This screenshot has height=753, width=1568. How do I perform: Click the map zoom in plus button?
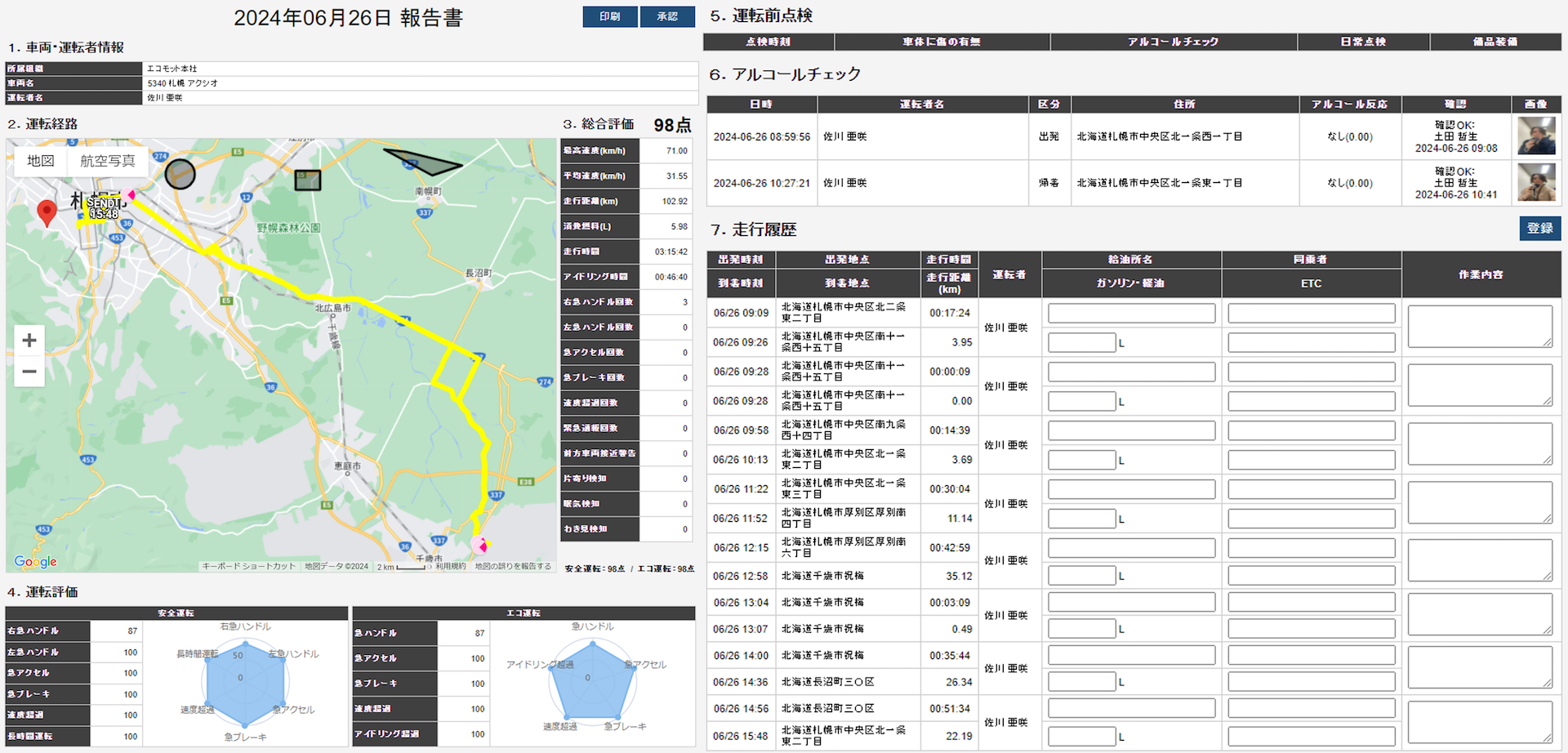(x=29, y=341)
